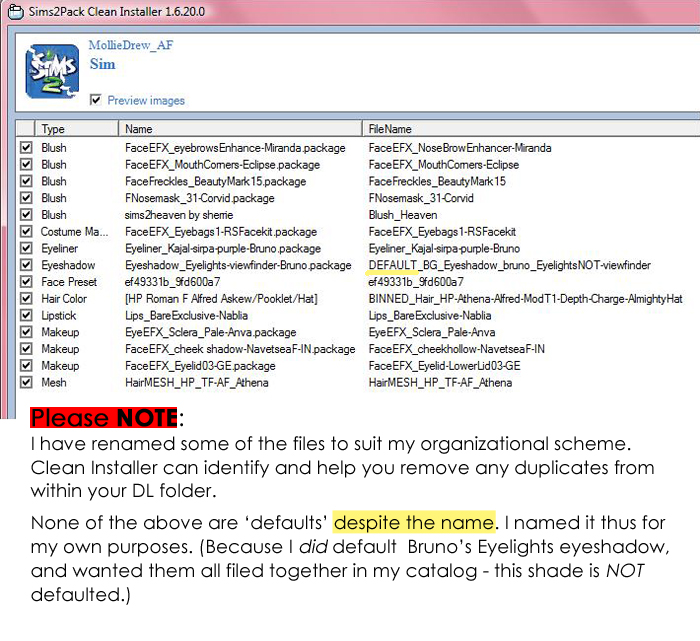Image resolution: width=700 pixels, height=641 pixels.
Task: Toggle the Costume Makeup row checkbox
Action: pos(26,231)
